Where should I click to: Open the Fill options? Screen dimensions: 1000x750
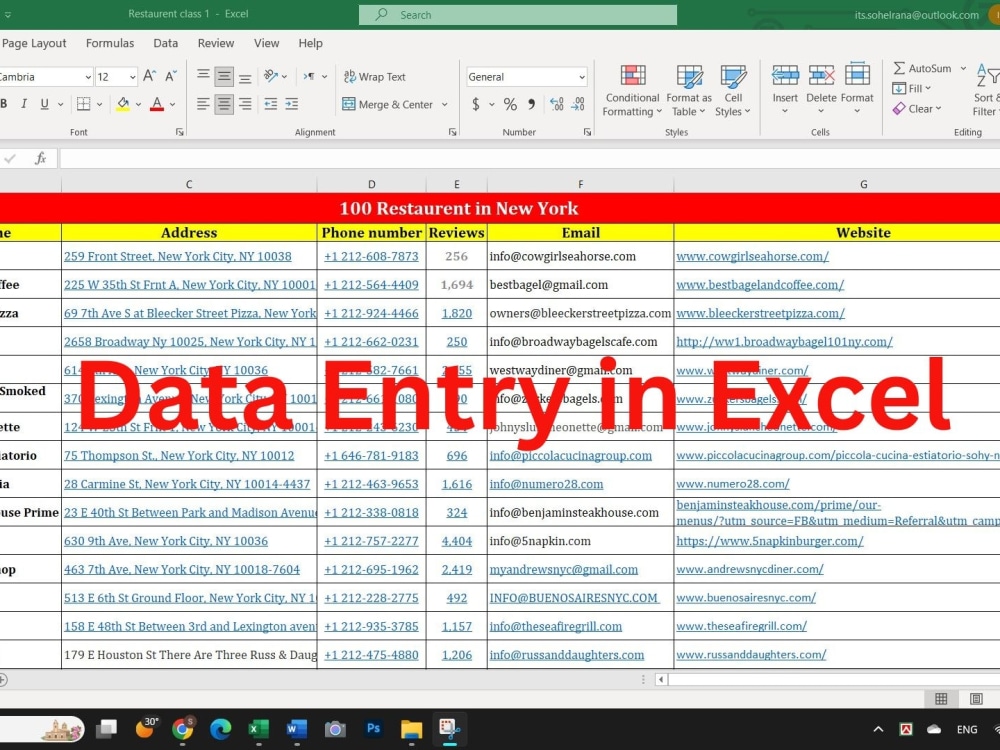(912, 88)
